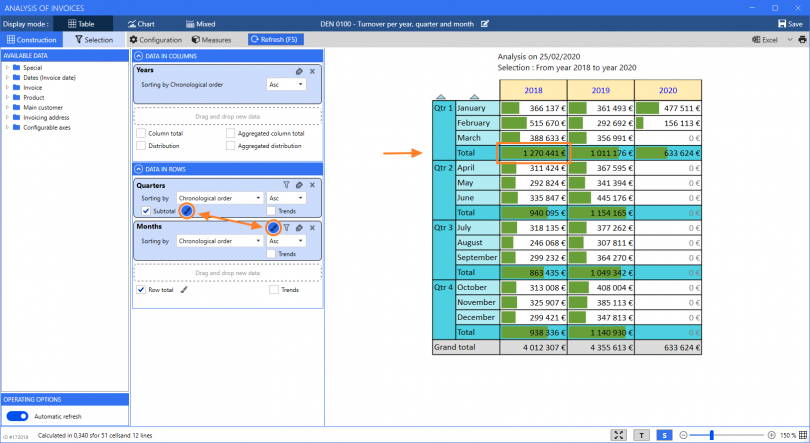Remove the Quarters block with its X
The image size is (810, 443).
pos(312,185)
